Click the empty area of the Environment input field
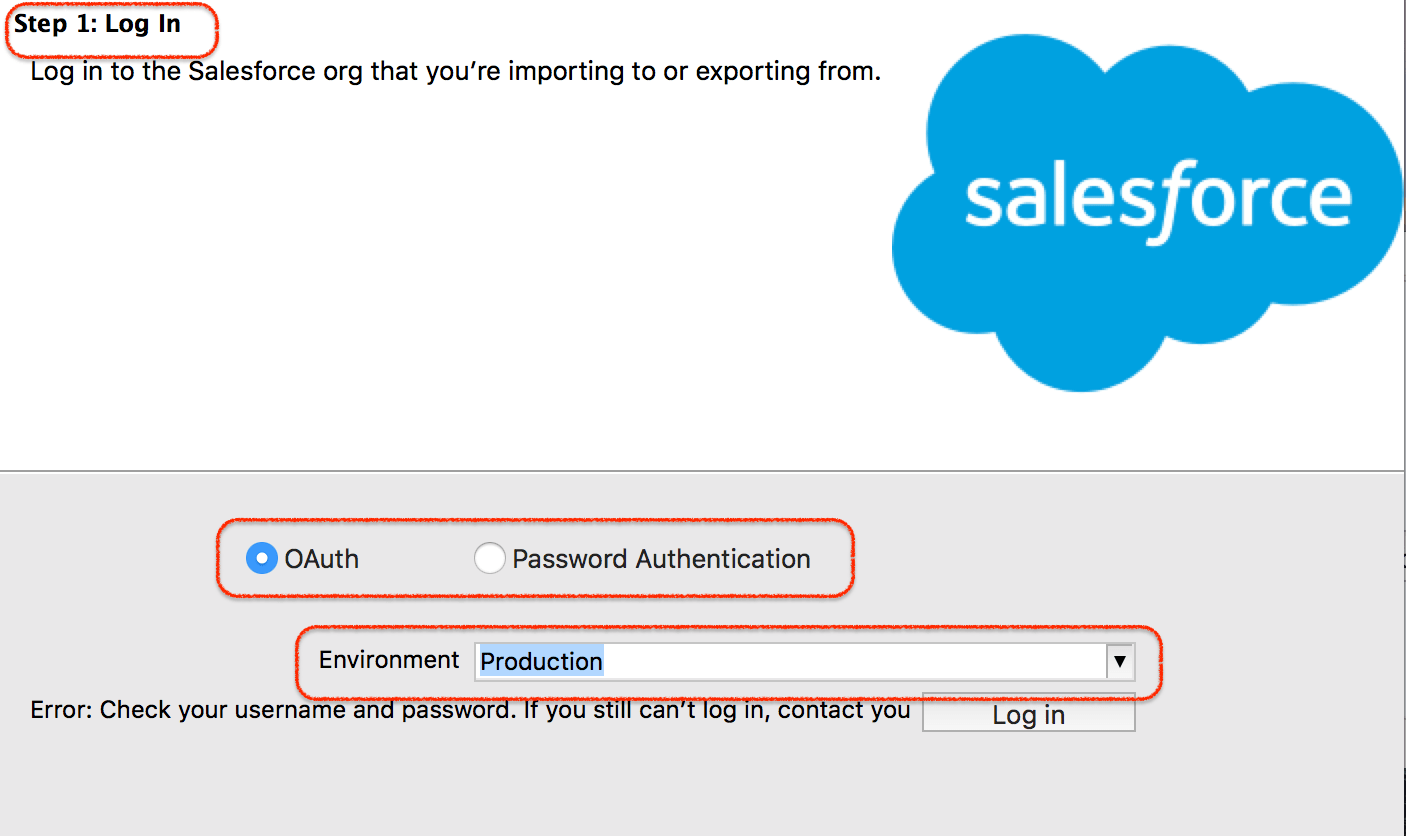1406x836 pixels. click(x=854, y=661)
